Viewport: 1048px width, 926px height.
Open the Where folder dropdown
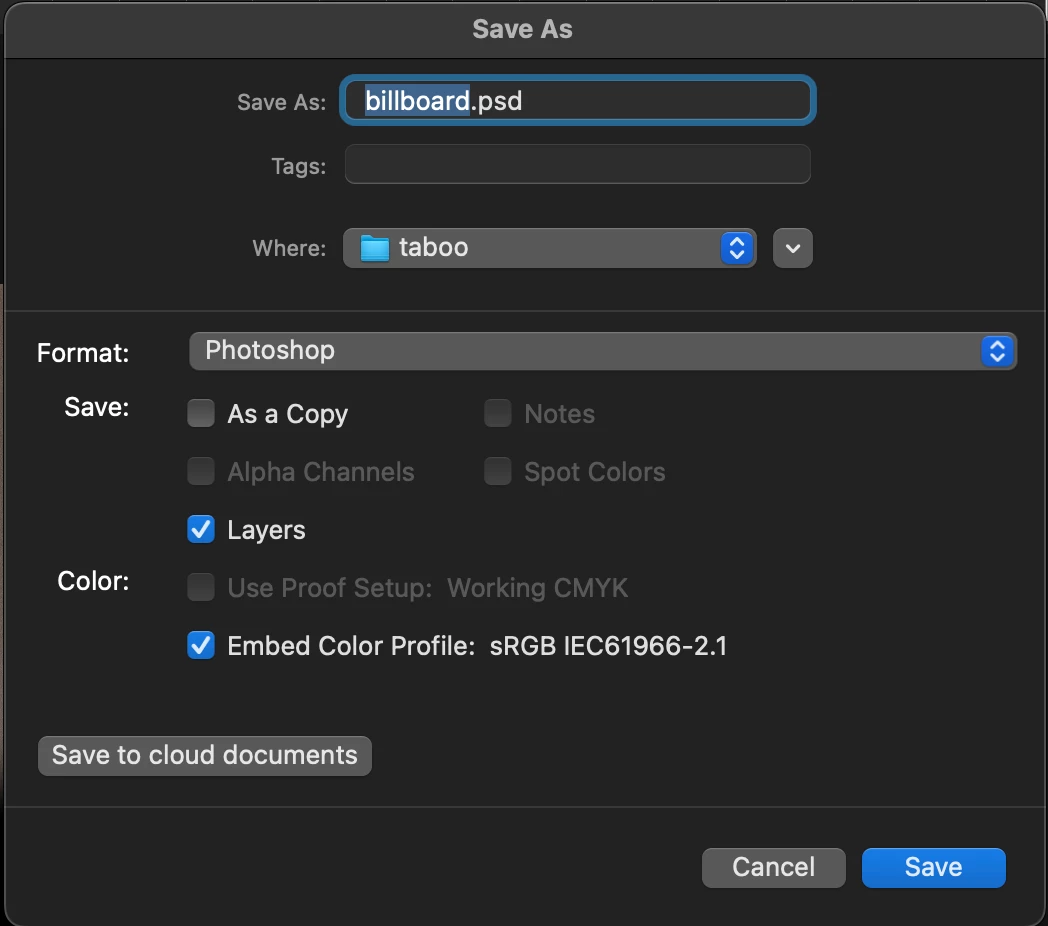coord(548,248)
